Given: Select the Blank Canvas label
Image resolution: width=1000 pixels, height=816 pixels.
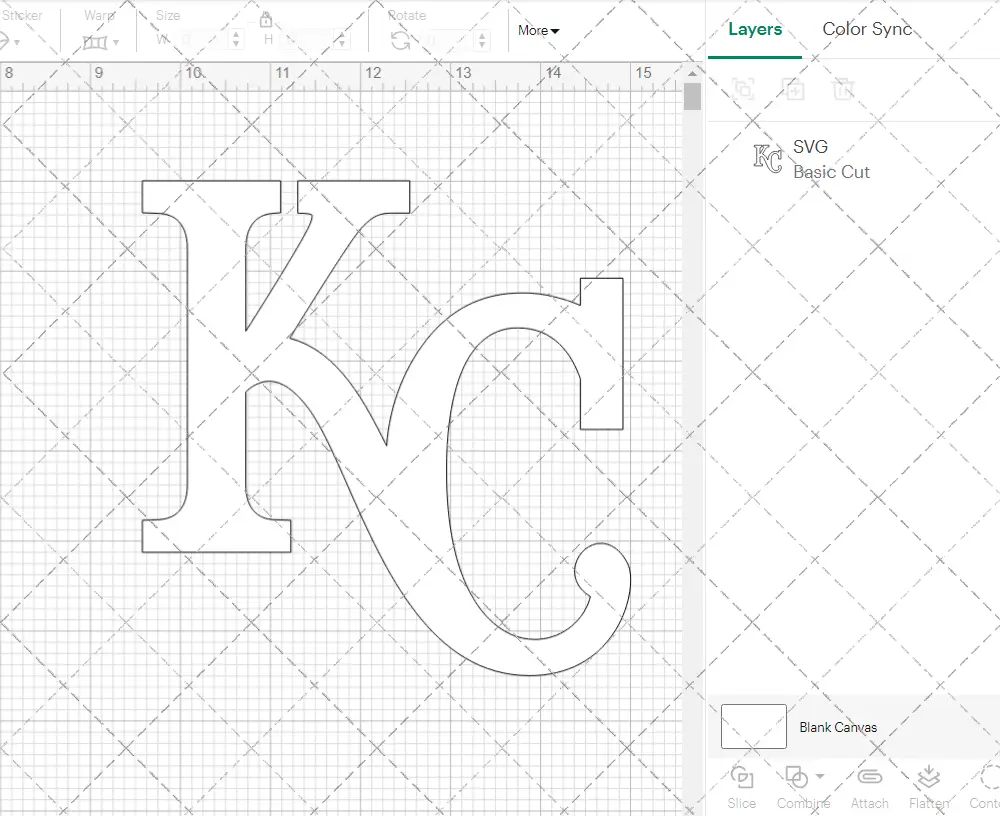Looking at the screenshot, I should [838, 727].
